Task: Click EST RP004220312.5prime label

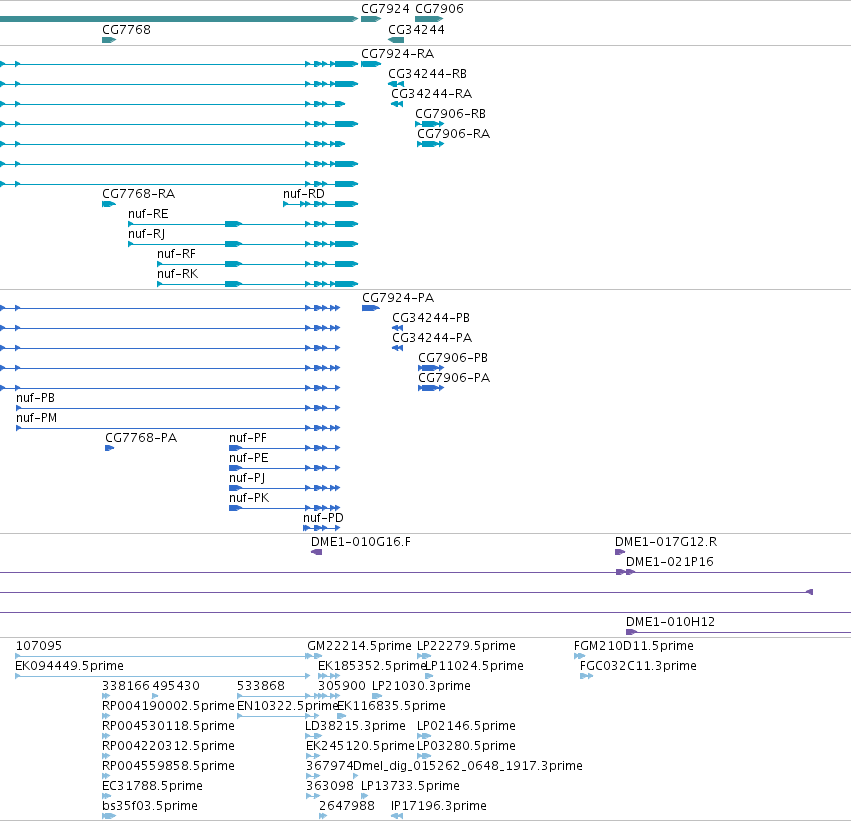Action: pos(168,746)
